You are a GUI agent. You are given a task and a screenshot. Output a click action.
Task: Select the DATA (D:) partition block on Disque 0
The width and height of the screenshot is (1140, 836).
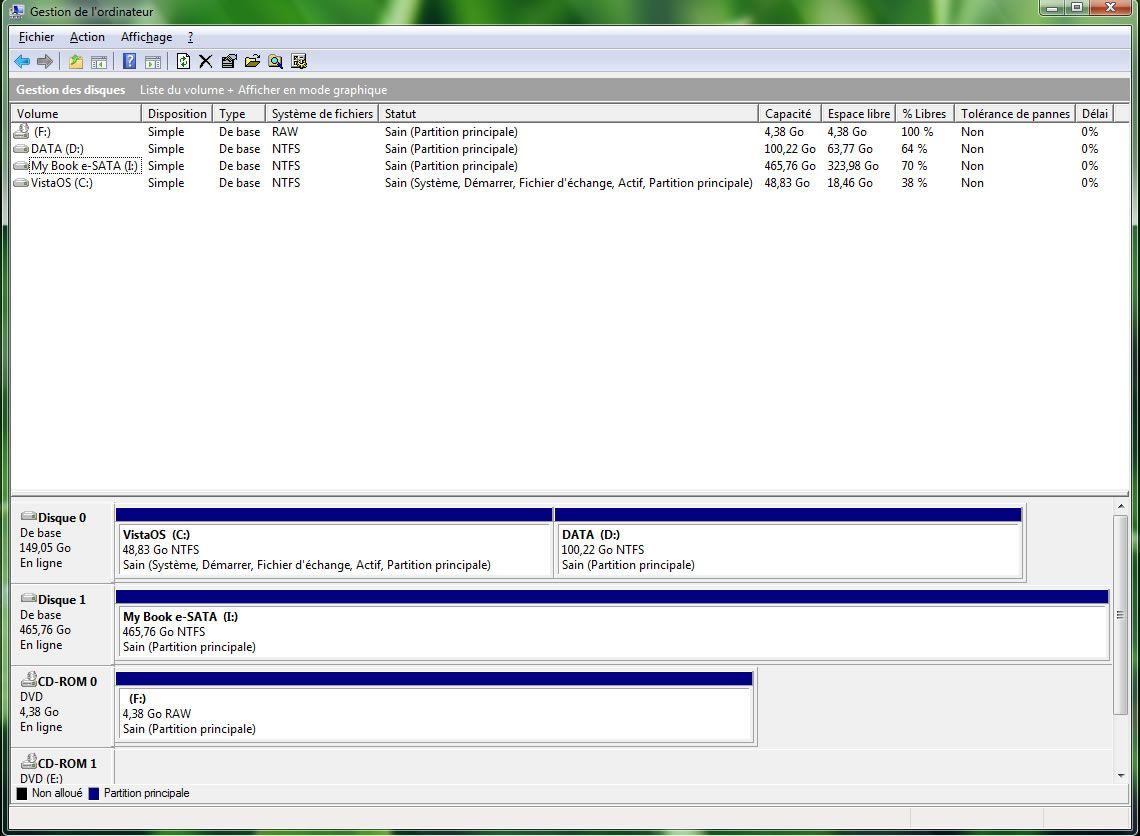tap(788, 543)
